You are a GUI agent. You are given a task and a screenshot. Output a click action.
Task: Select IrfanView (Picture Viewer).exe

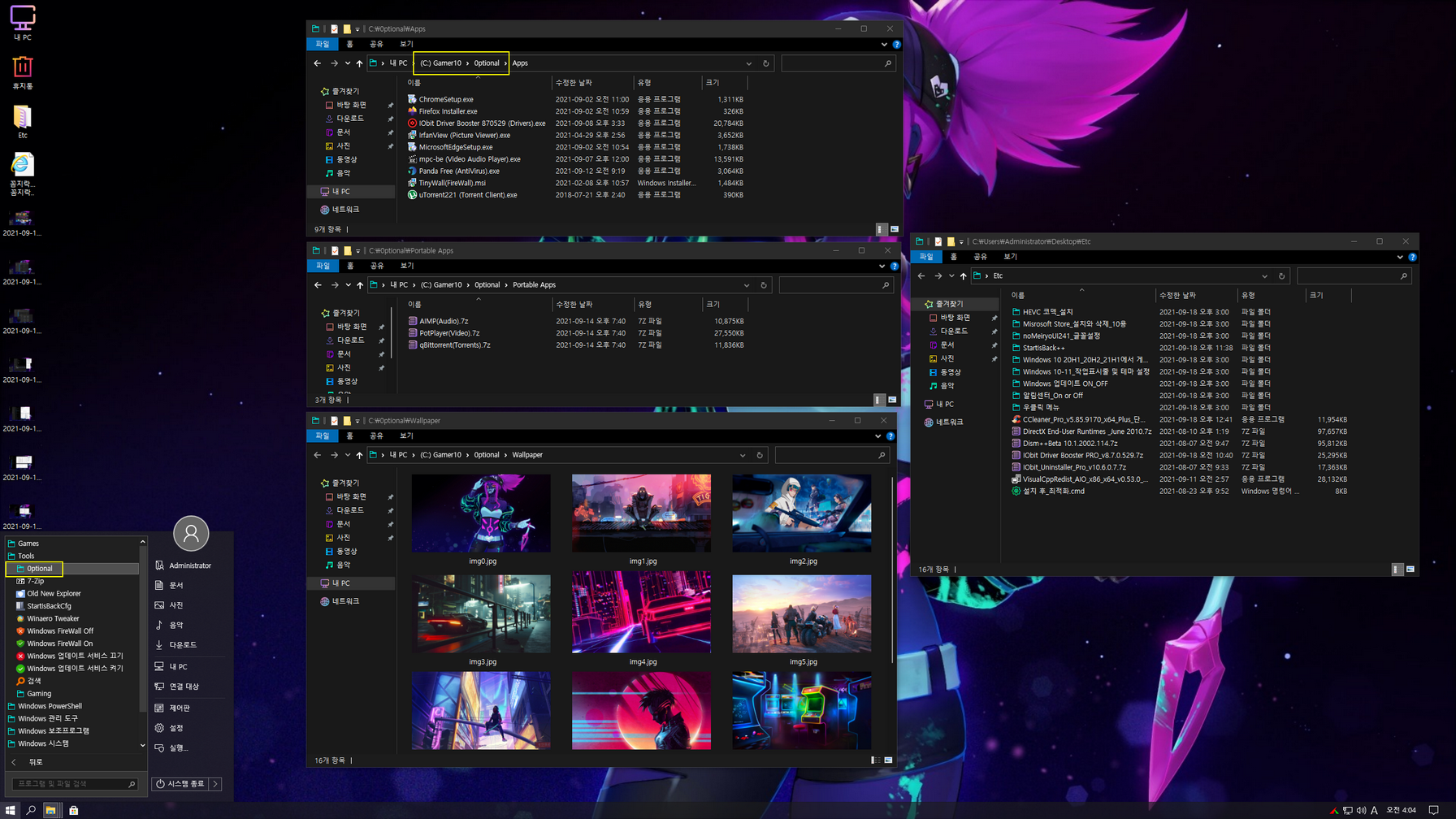[464, 135]
